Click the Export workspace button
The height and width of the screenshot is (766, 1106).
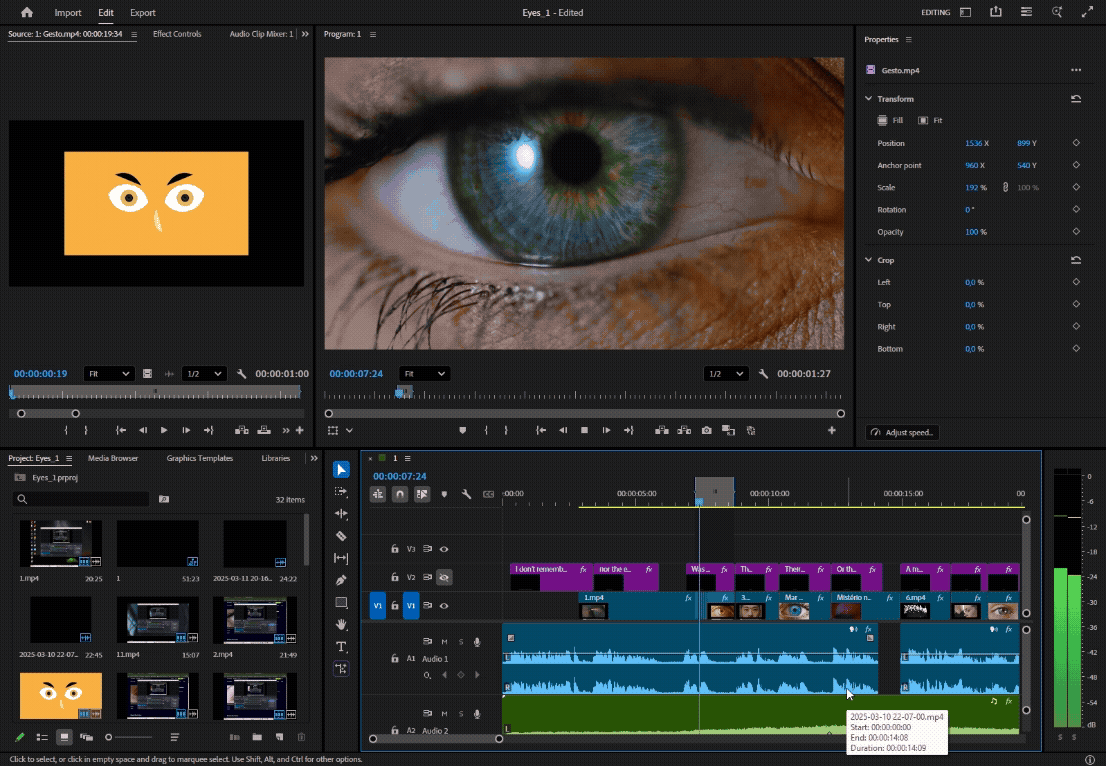(x=143, y=13)
